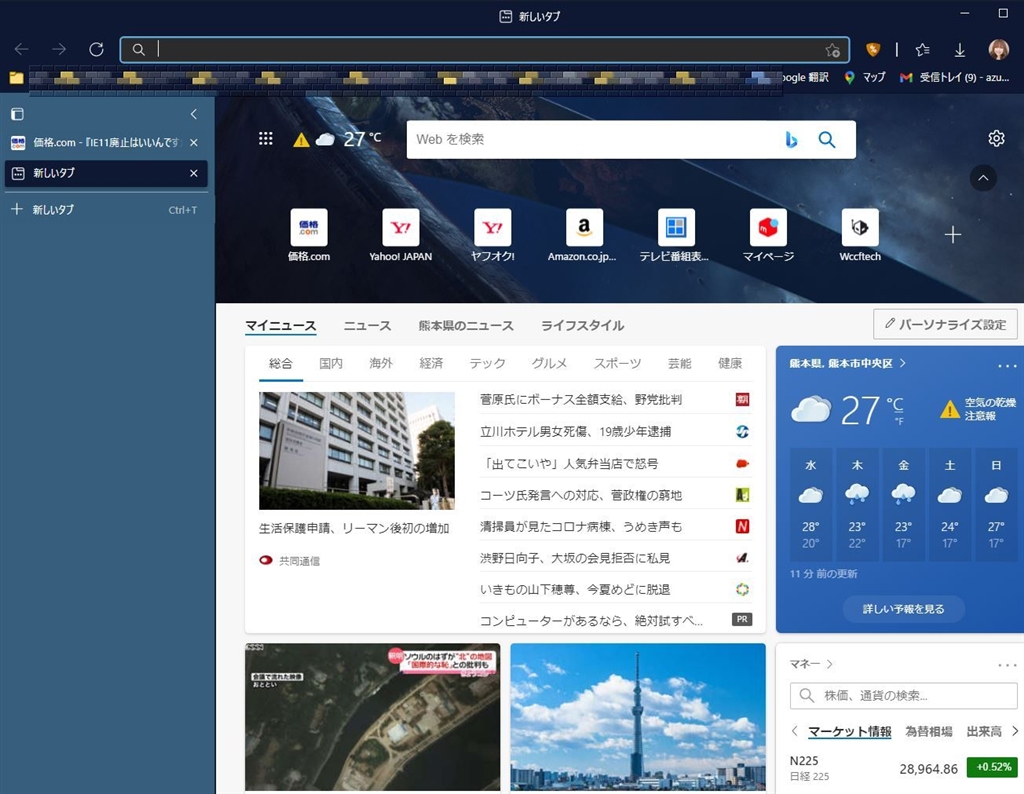Open the Downloads icon
Screen dimensions: 1024x794
coord(959,49)
